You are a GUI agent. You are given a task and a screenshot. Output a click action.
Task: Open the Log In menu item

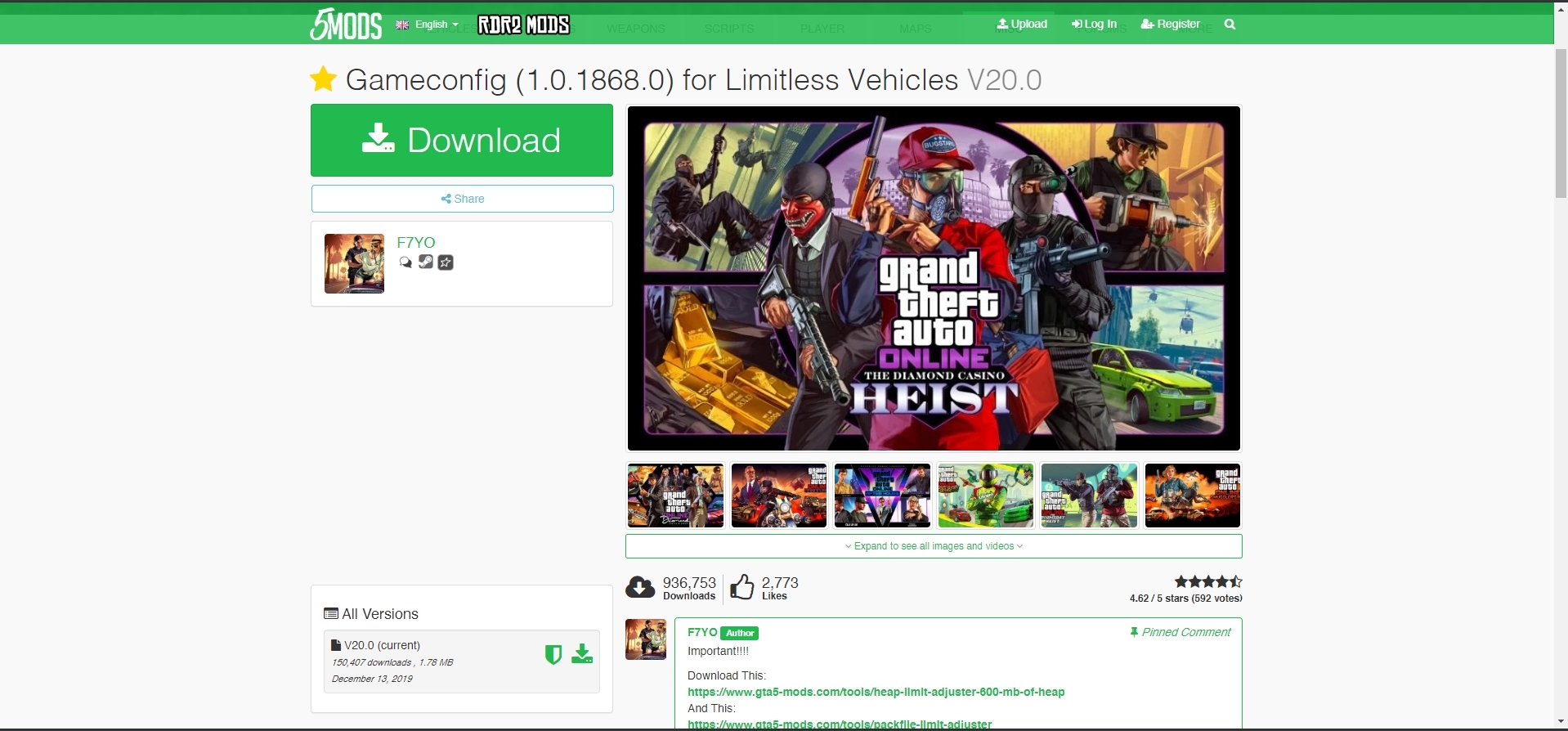click(1094, 25)
